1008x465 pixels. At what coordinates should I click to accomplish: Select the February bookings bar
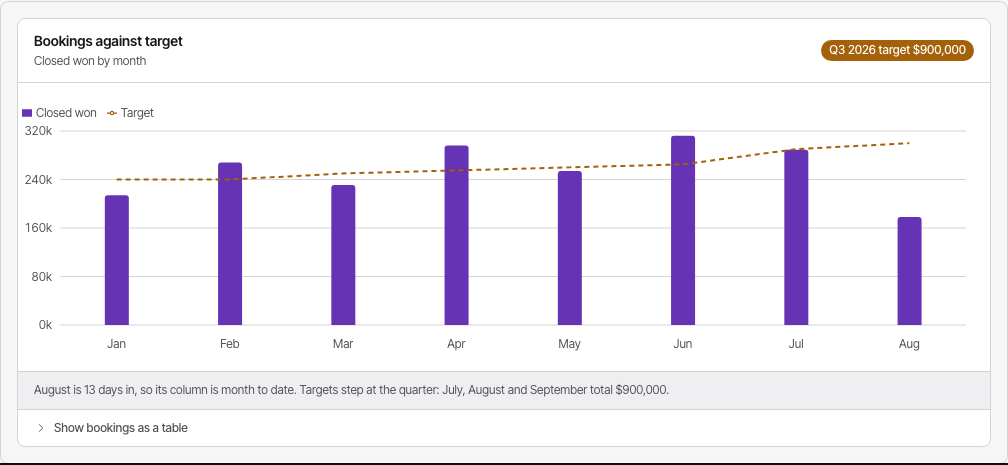pos(230,244)
